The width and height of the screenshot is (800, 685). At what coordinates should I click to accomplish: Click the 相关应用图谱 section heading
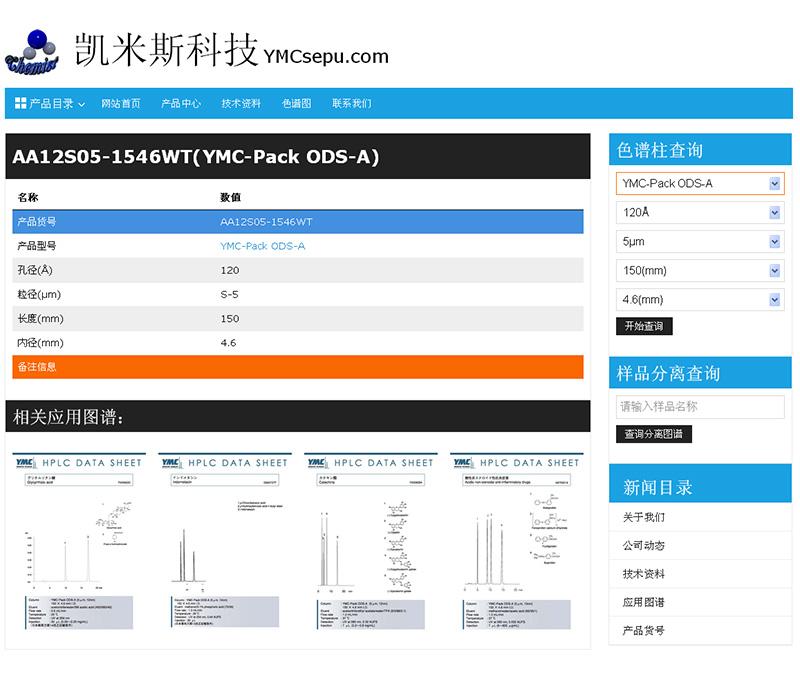click(68, 417)
